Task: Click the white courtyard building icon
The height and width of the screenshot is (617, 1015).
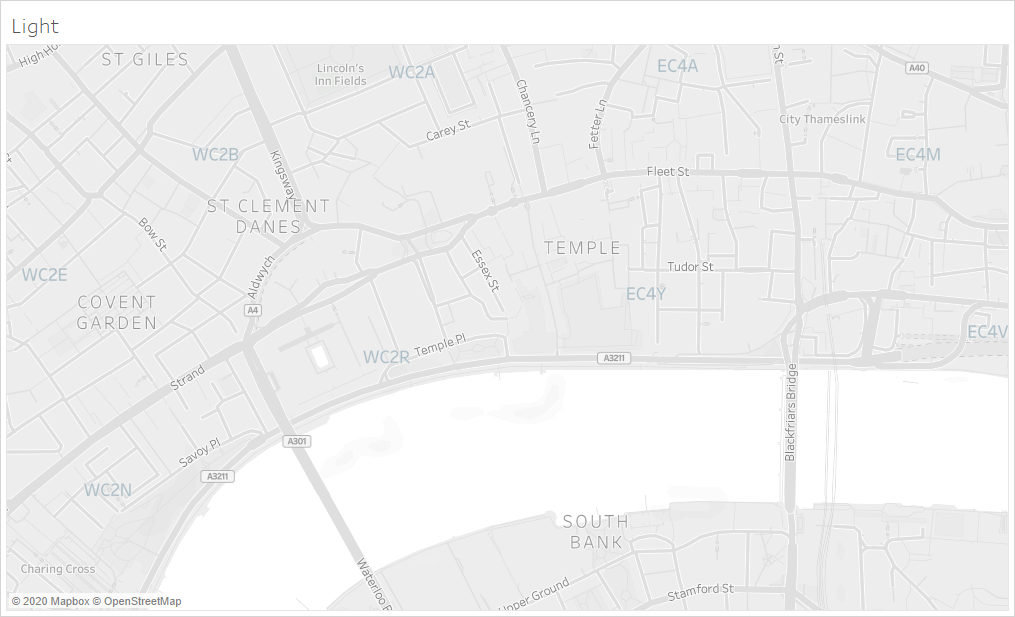Action: [320, 356]
